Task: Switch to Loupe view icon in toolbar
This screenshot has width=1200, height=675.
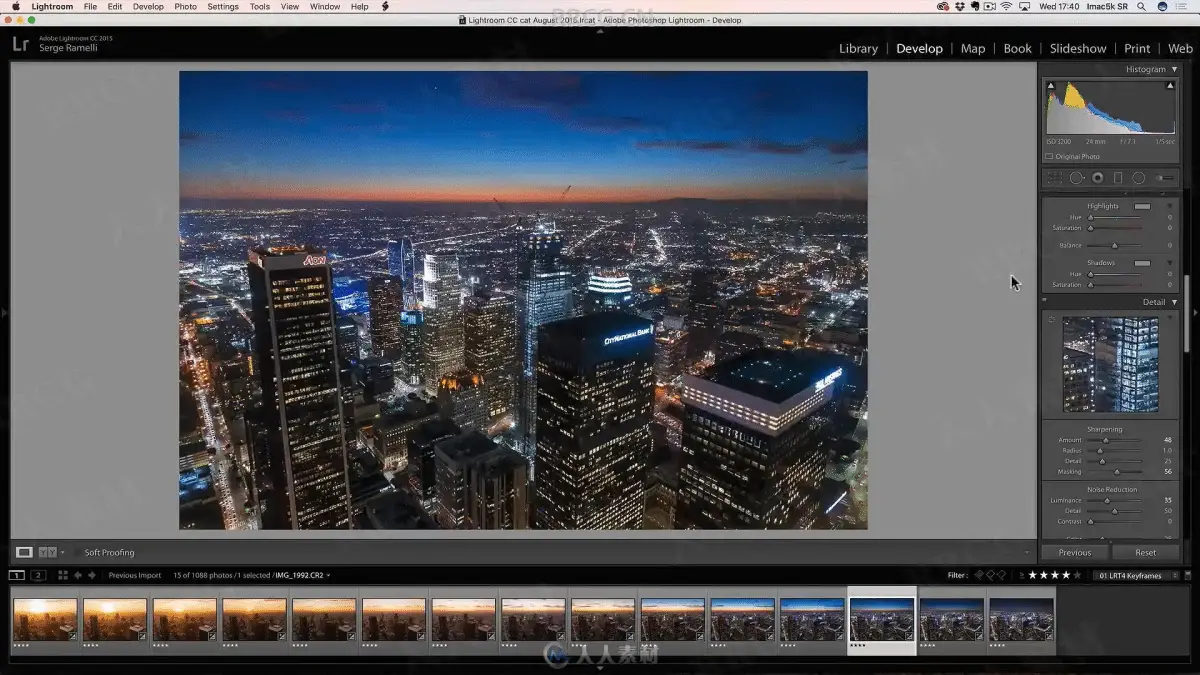Action: [24, 552]
